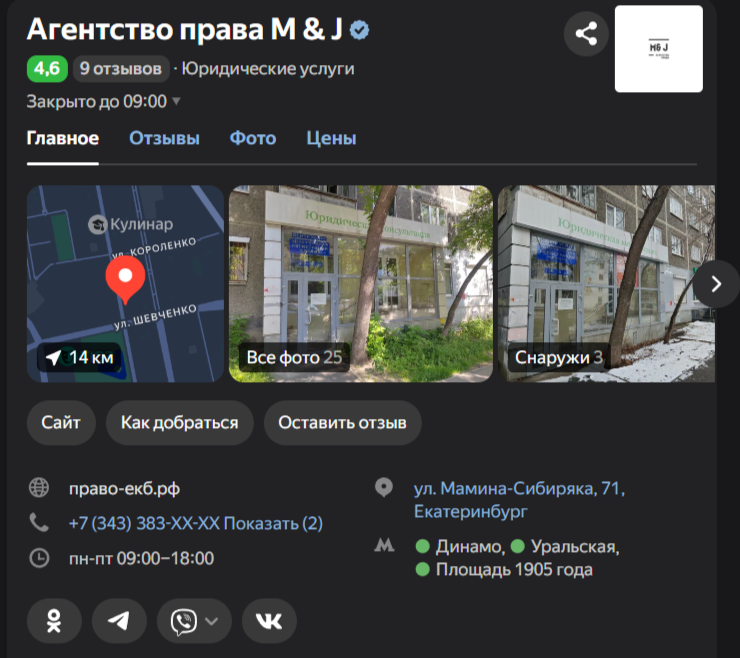The height and width of the screenshot is (658, 740).
Task: Open the Telegram channel link
Action: coord(119,621)
